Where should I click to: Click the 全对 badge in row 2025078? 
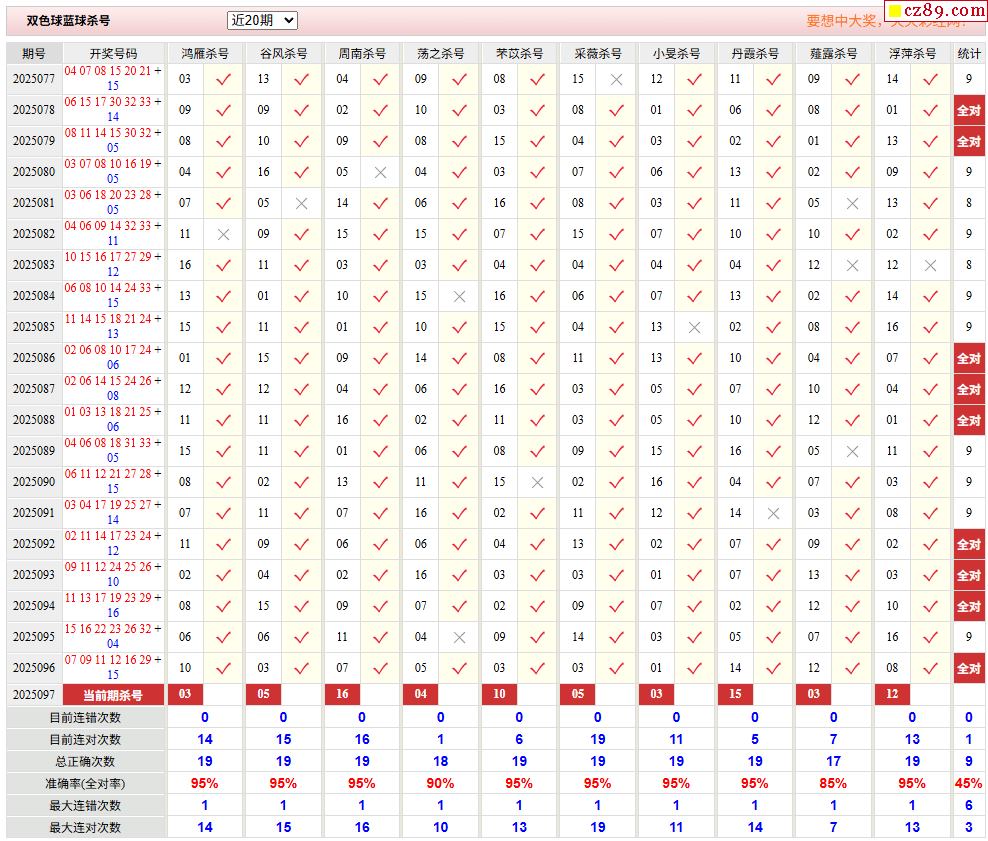(968, 110)
